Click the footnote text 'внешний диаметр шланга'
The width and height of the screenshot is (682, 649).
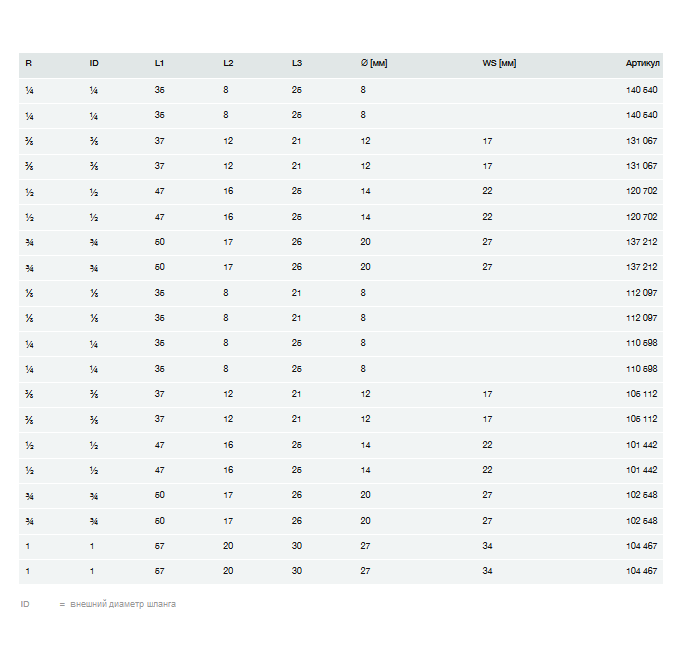click(x=123, y=604)
